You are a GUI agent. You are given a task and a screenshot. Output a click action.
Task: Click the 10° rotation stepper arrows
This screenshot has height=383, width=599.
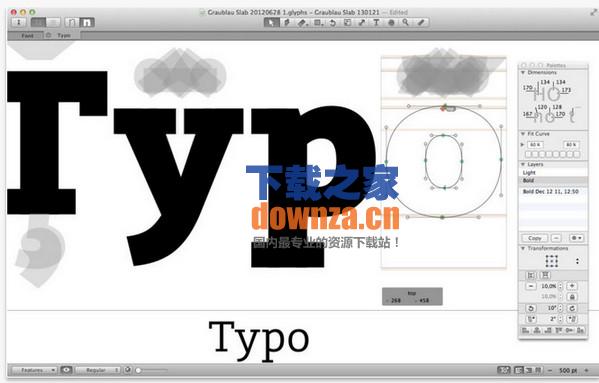pyautogui.click(x=560, y=308)
